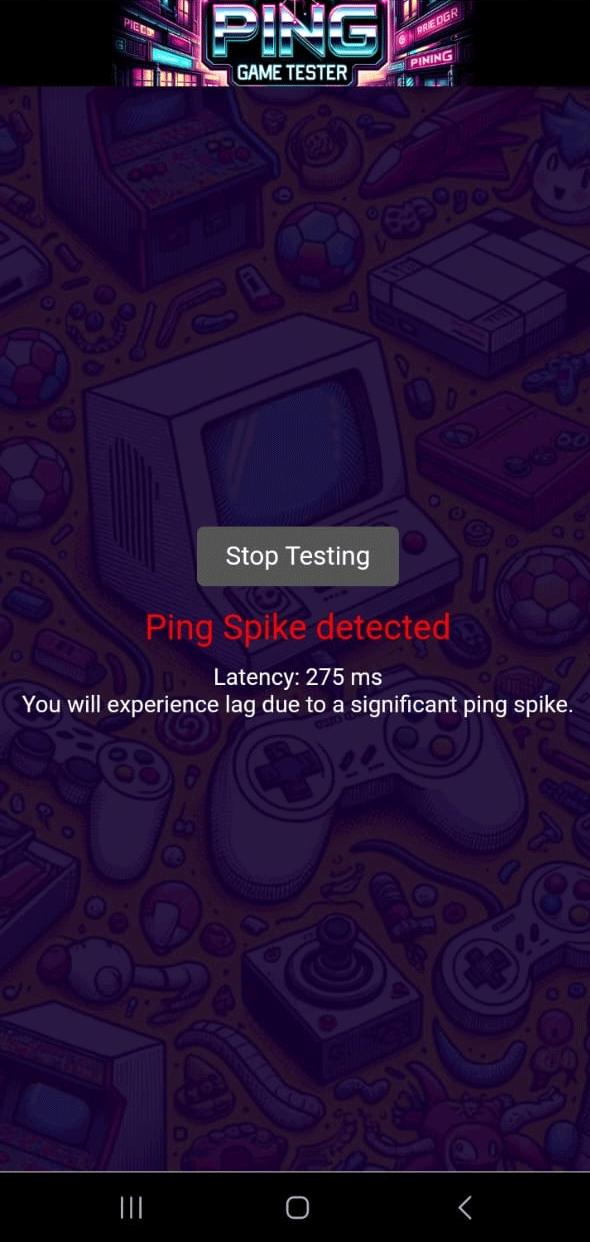Go to the Android home screen
This screenshot has width=590, height=1242.
pos(297,1207)
